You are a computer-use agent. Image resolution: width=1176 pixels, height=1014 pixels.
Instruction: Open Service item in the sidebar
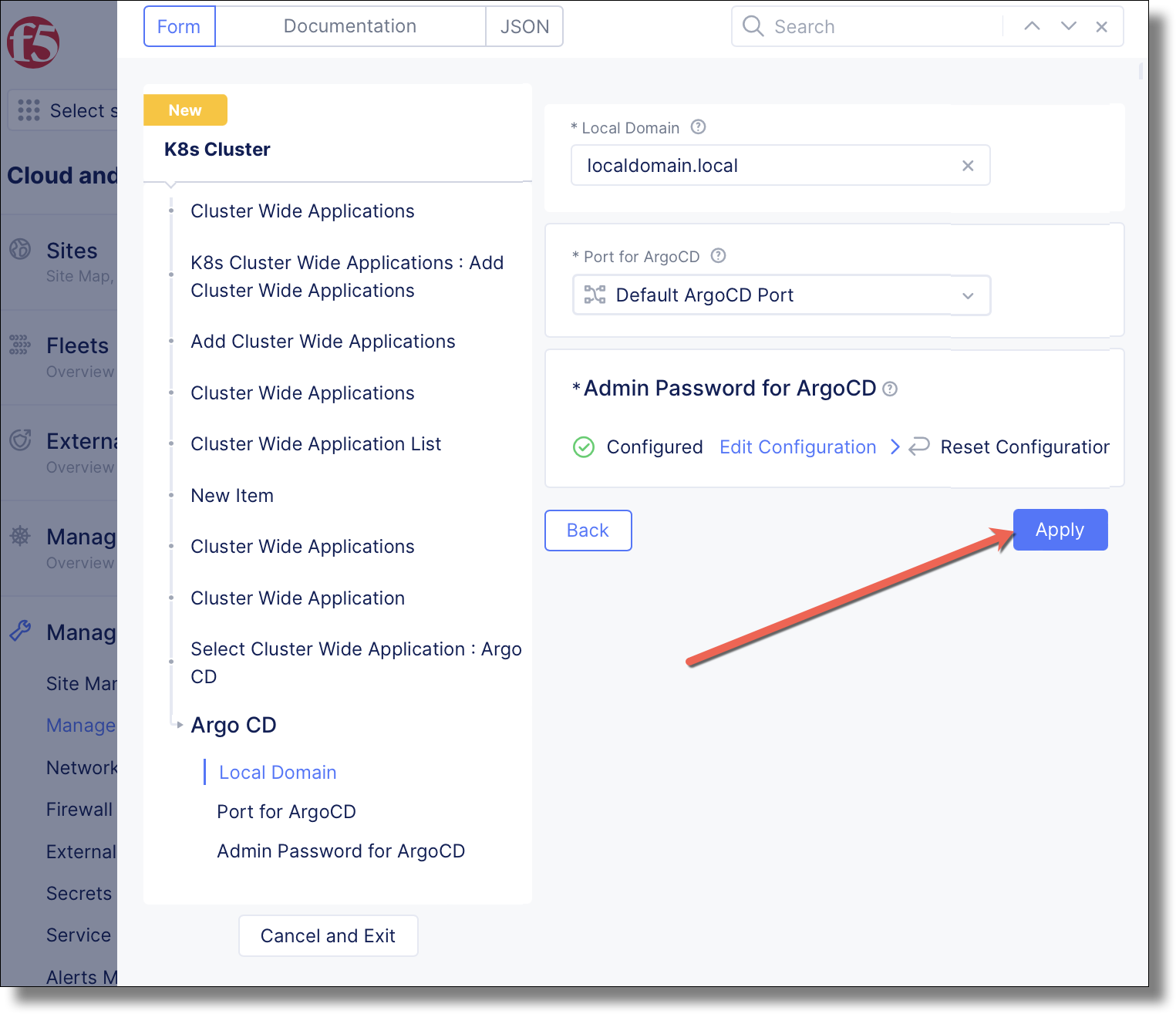[x=79, y=935]
